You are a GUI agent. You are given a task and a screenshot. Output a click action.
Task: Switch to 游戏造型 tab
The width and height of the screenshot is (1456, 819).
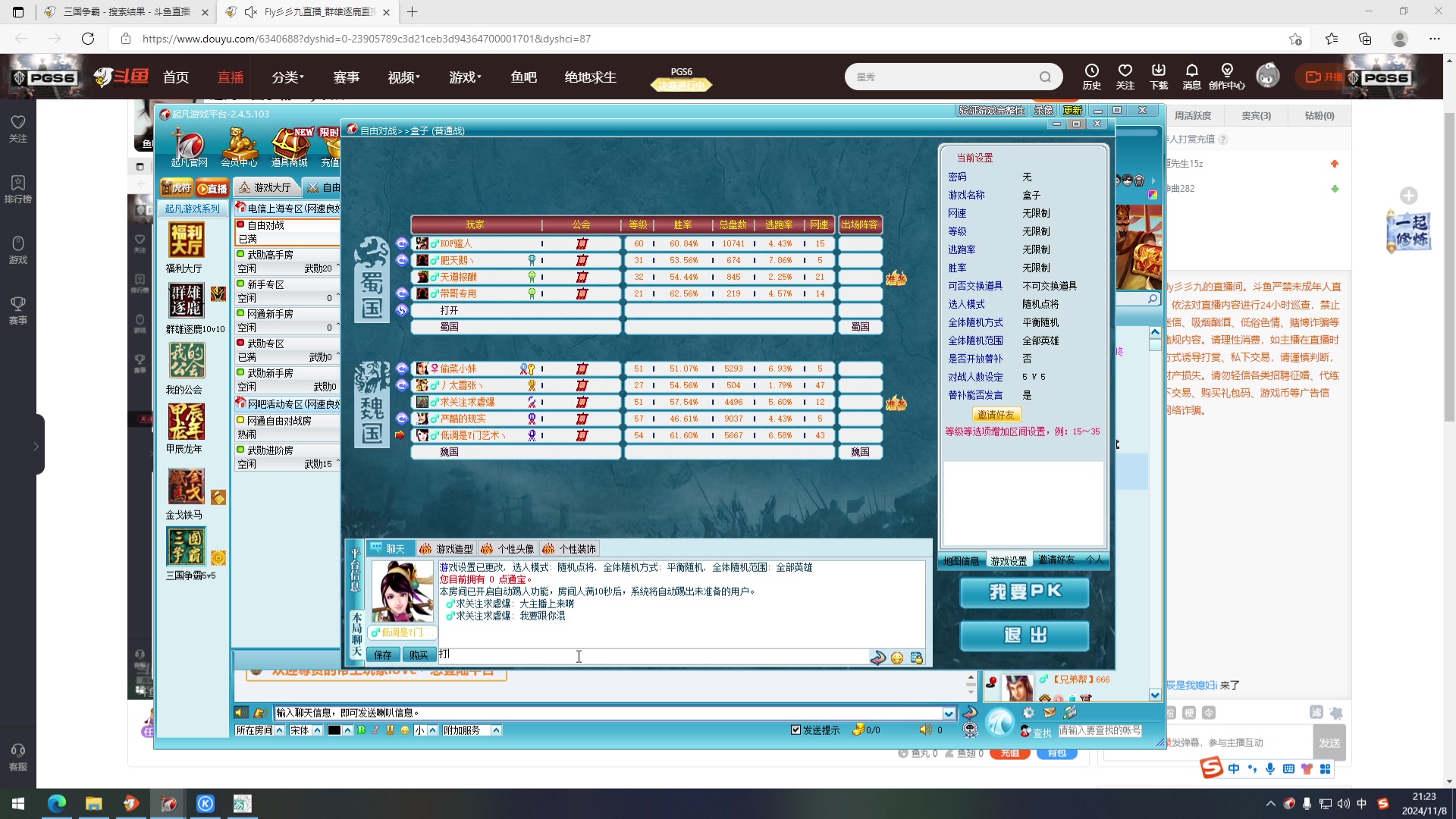(x=446, y=549)
